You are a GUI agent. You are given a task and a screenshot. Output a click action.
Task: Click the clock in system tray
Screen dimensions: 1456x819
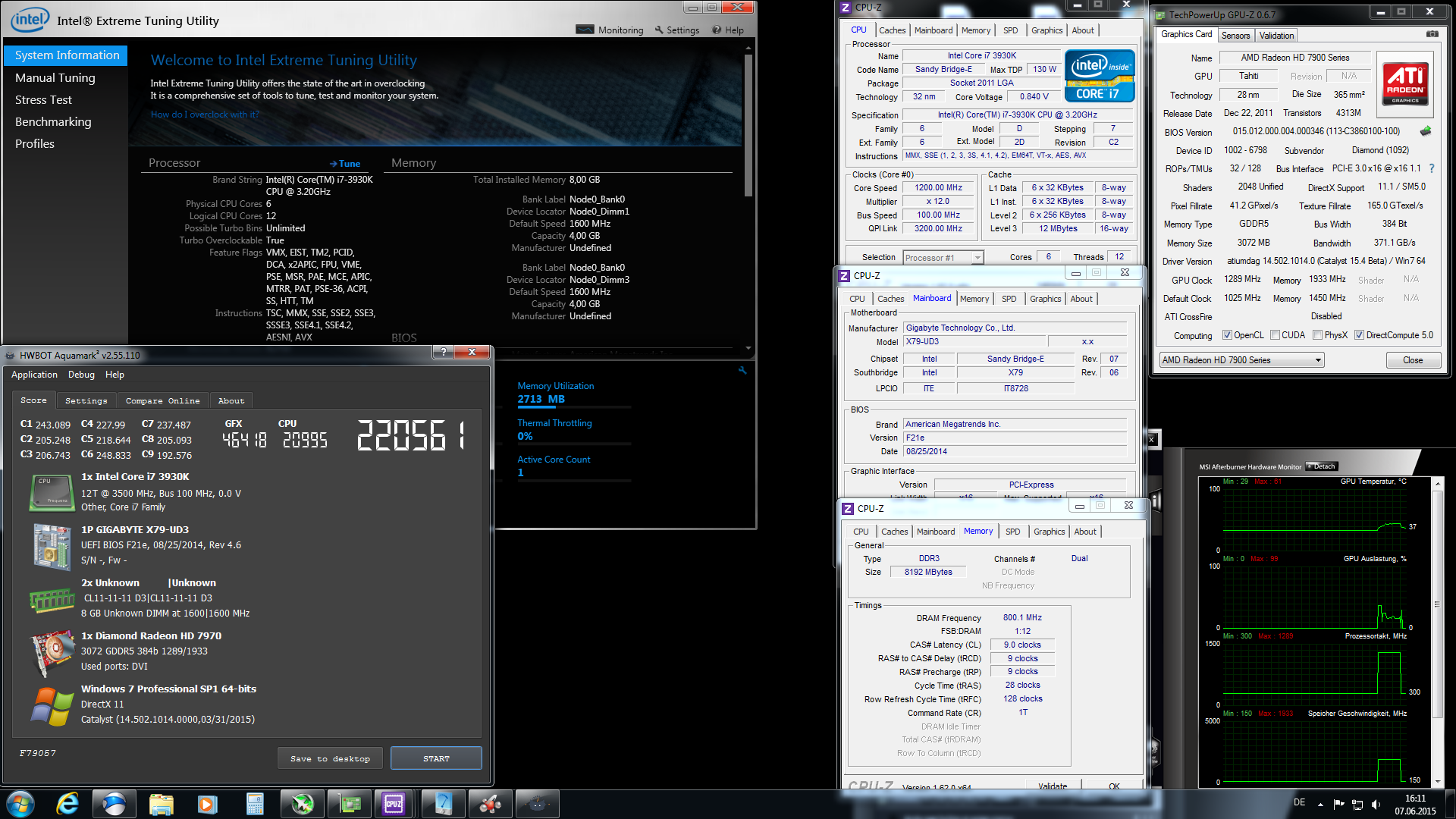(1415, 805)
